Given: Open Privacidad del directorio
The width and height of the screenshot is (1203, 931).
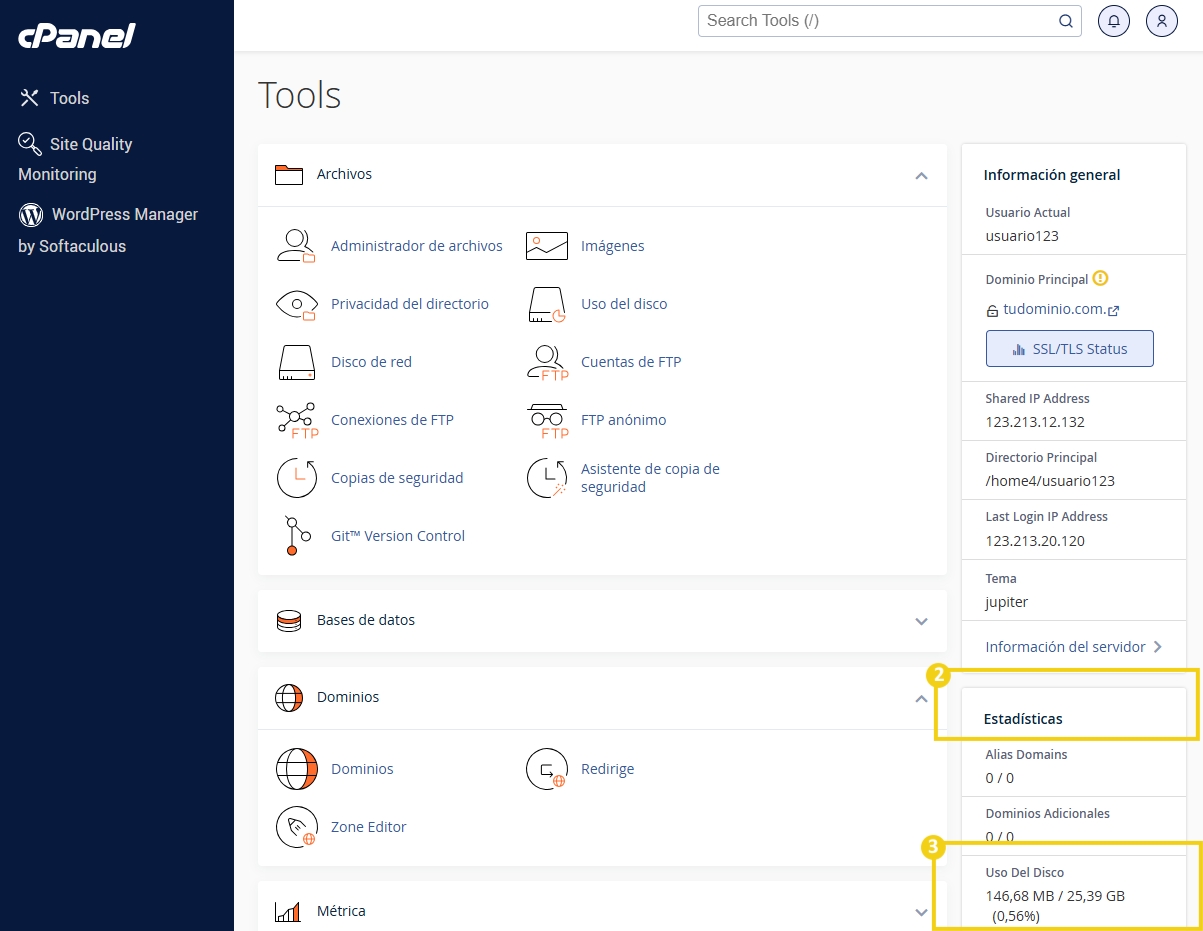Looking at the screenshot, I should pyautogui.click(x=411, y=303).
